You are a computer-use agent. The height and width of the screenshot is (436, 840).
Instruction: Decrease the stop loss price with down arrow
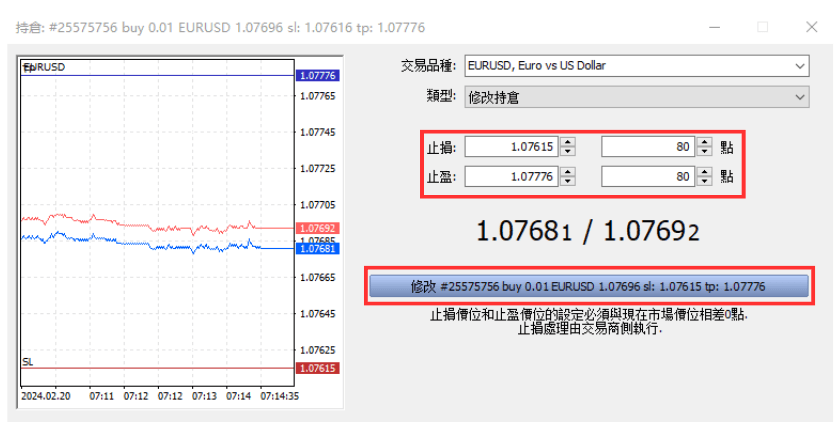[x=568, y=151]
